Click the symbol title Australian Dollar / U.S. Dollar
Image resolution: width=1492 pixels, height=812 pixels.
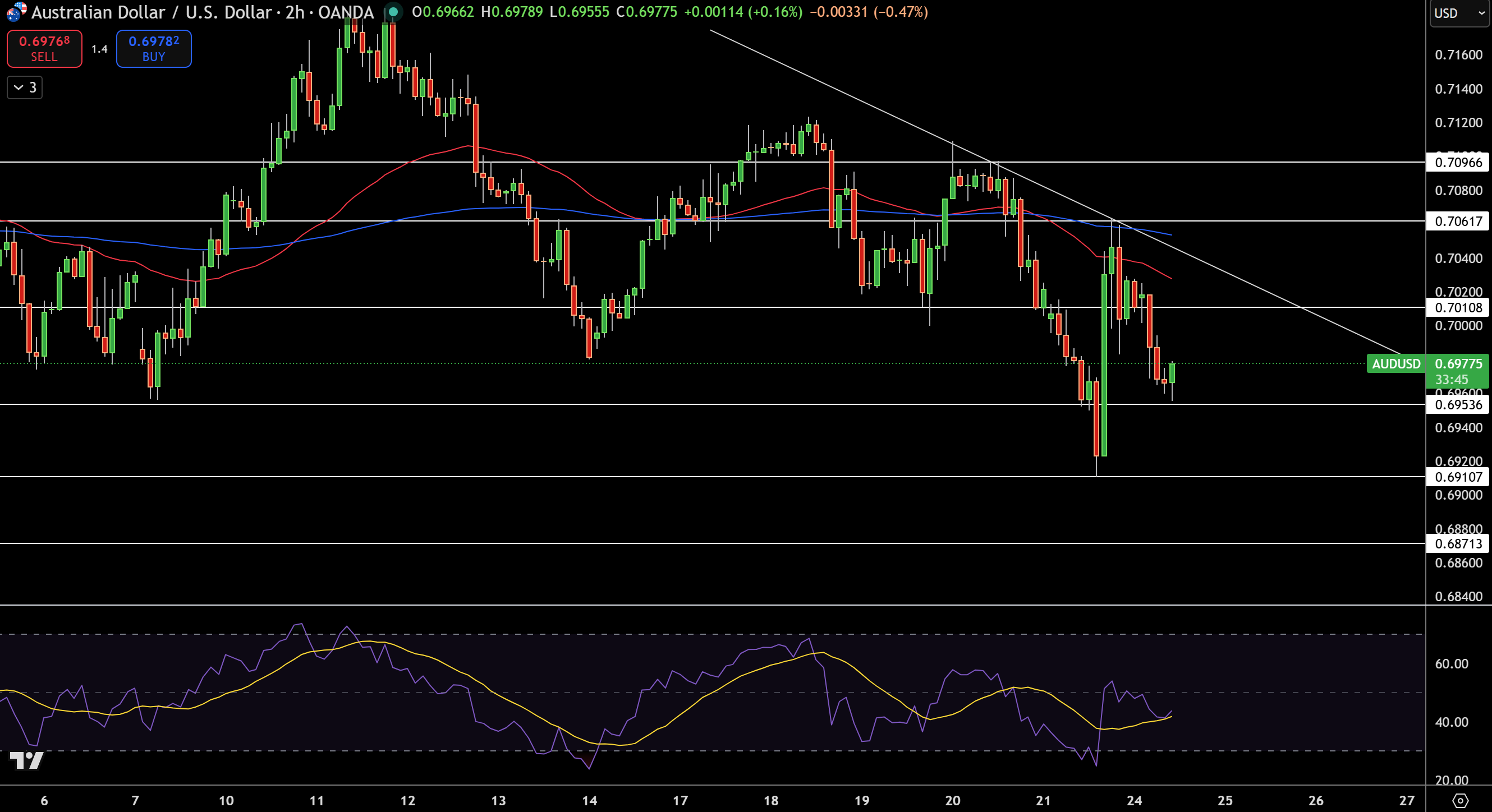(x=152, y=12)
